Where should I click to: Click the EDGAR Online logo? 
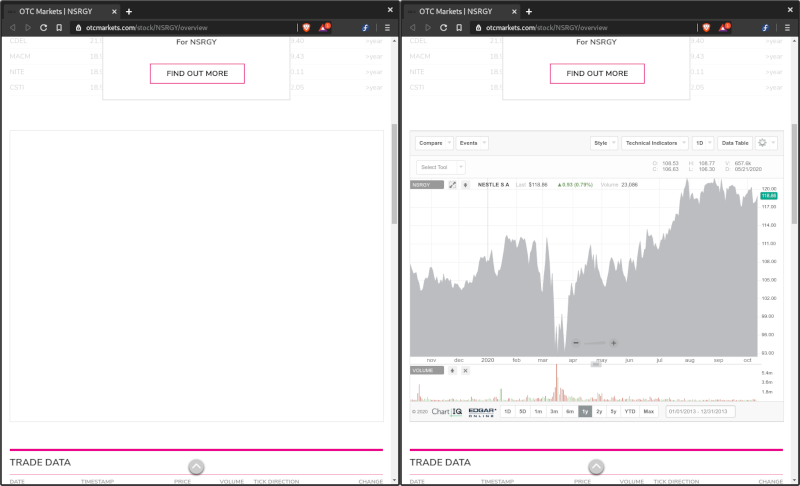[x=482, y=412]
